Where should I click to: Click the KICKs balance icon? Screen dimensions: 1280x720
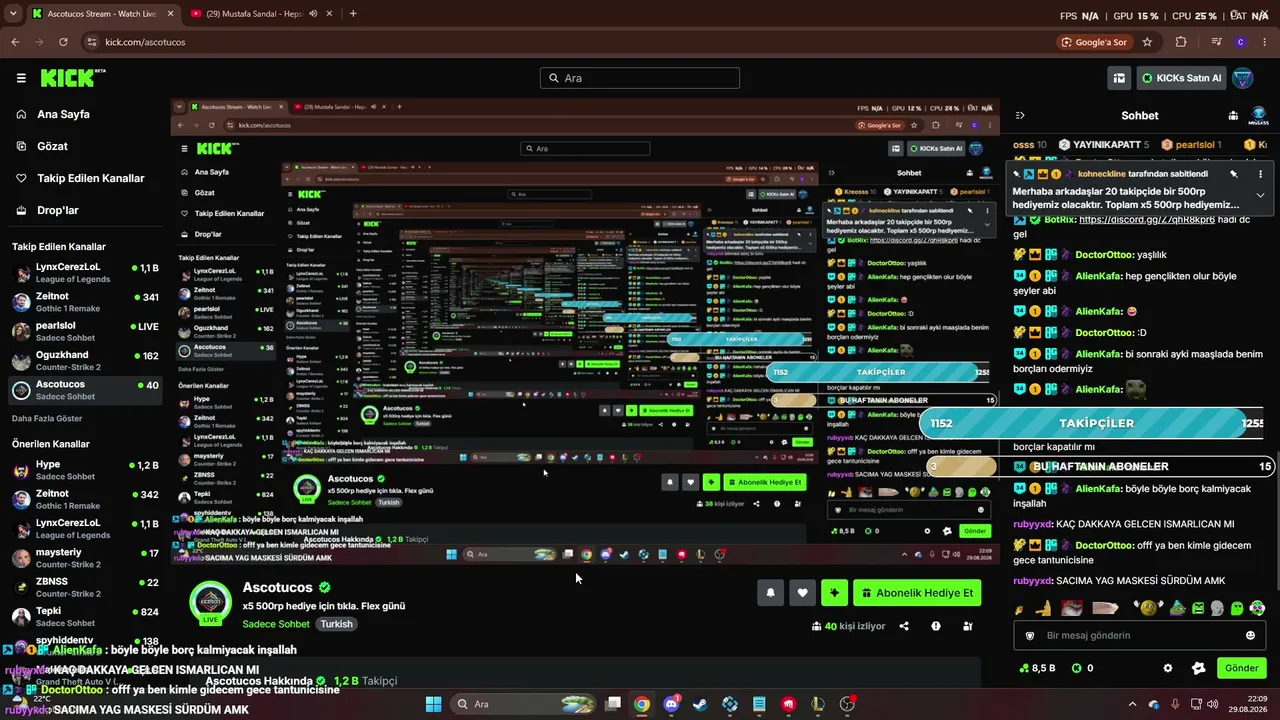(x=1077, y=668)
